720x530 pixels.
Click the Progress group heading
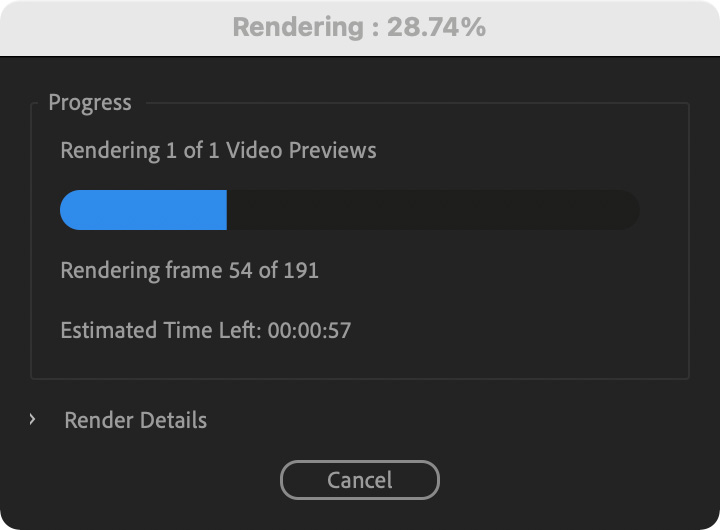tap(89, 103)
